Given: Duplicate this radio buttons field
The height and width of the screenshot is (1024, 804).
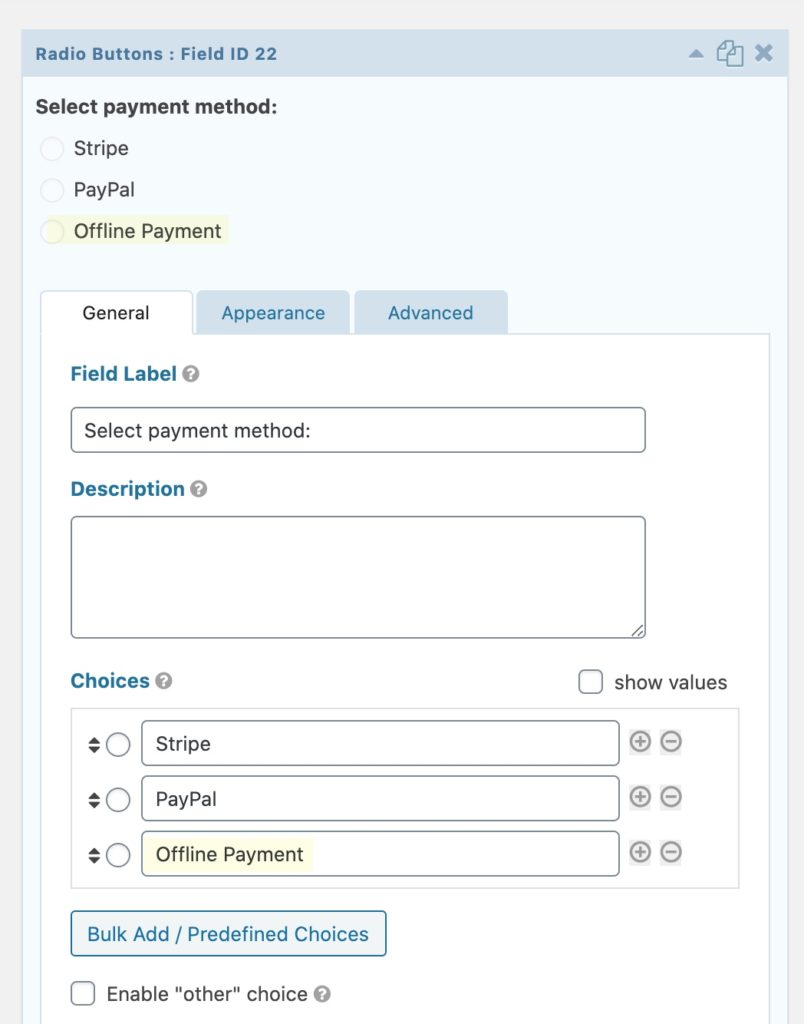Looking at the screenshot, I should click(x=730, y=53).
